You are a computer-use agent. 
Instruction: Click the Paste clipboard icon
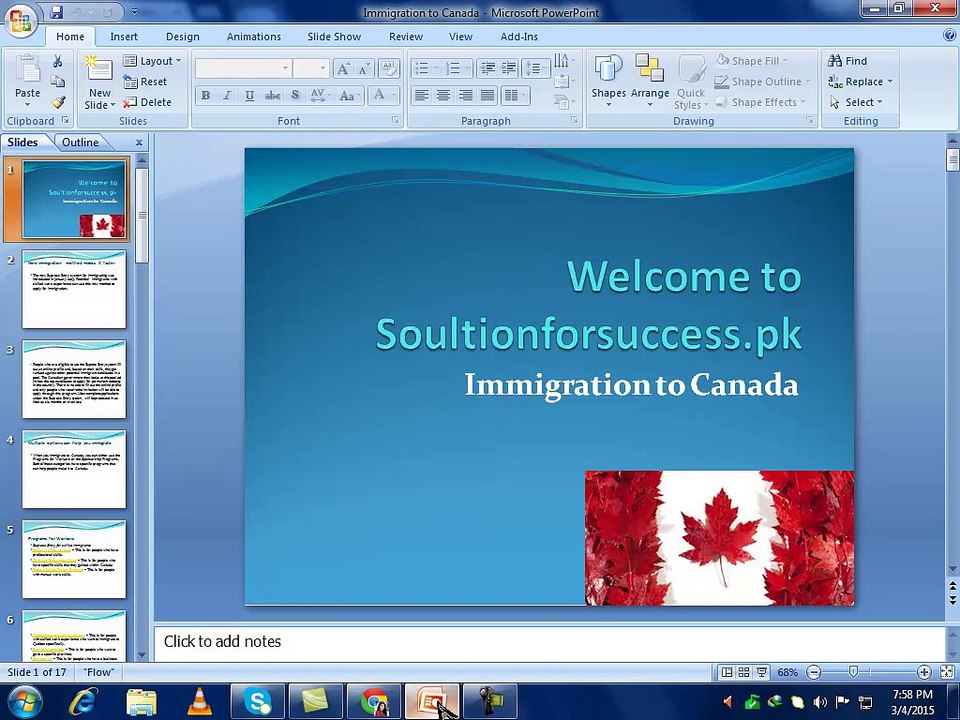[x=28, y=69]
